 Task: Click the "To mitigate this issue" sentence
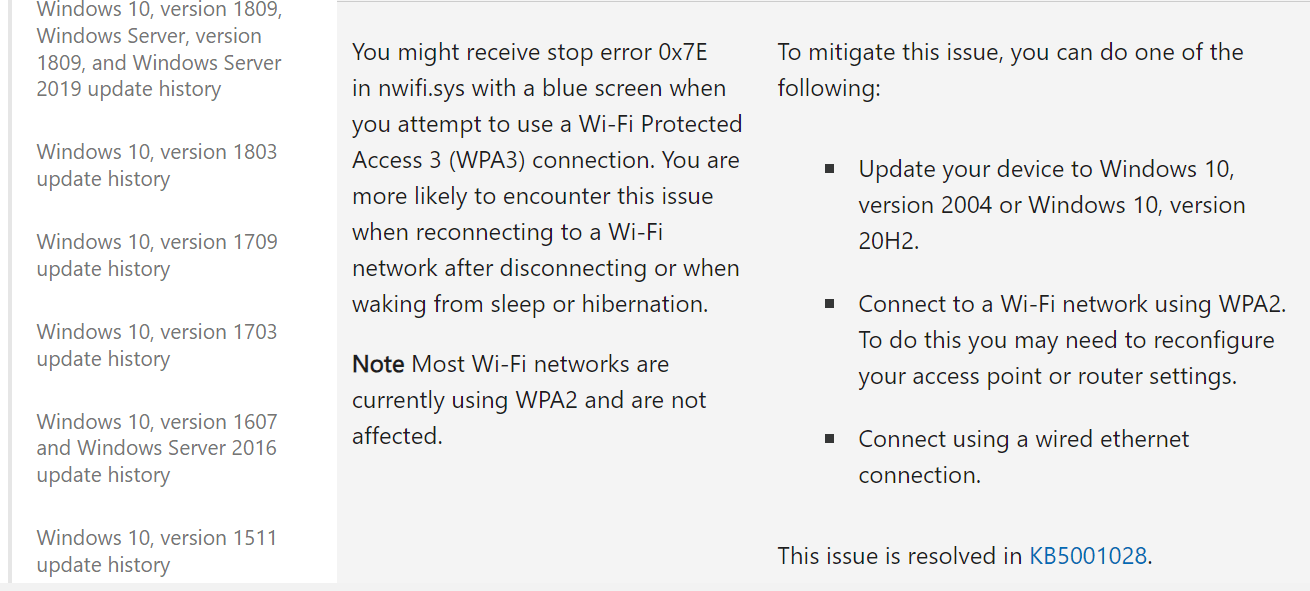[x=1010, y=70]
